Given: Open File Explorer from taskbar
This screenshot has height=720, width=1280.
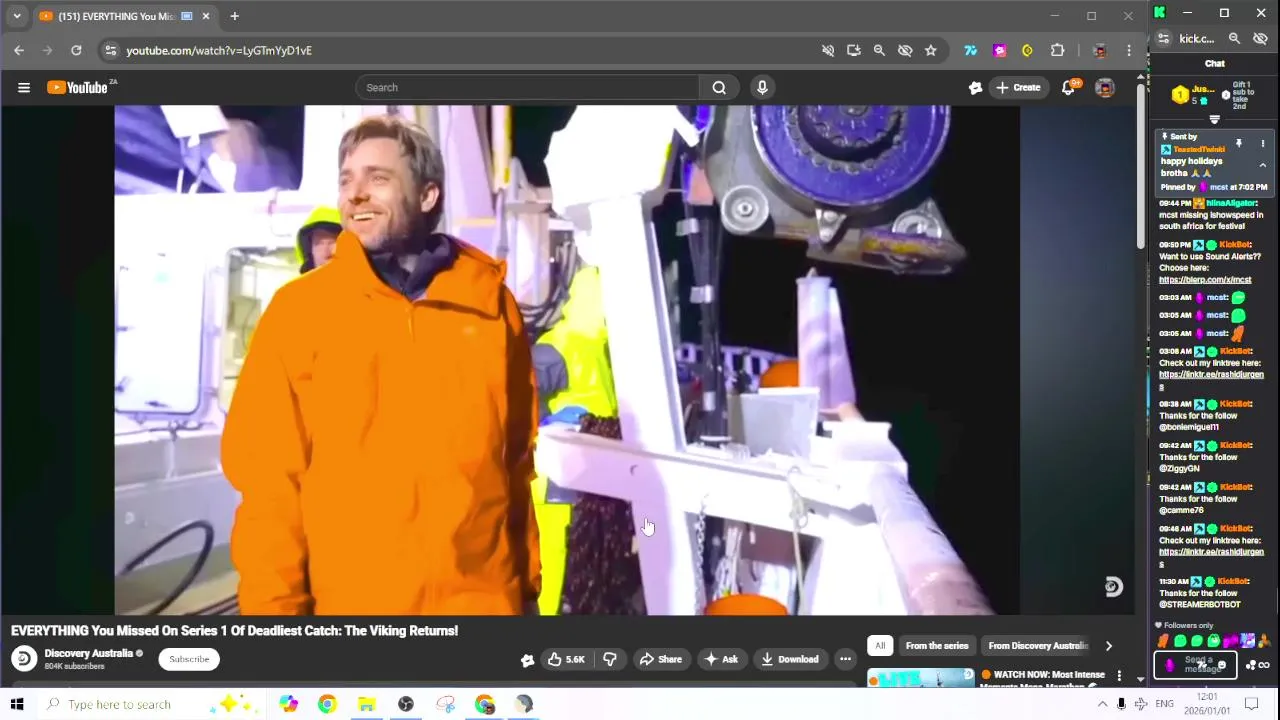Looking at the screenshot, I should (x=366, y=704).
